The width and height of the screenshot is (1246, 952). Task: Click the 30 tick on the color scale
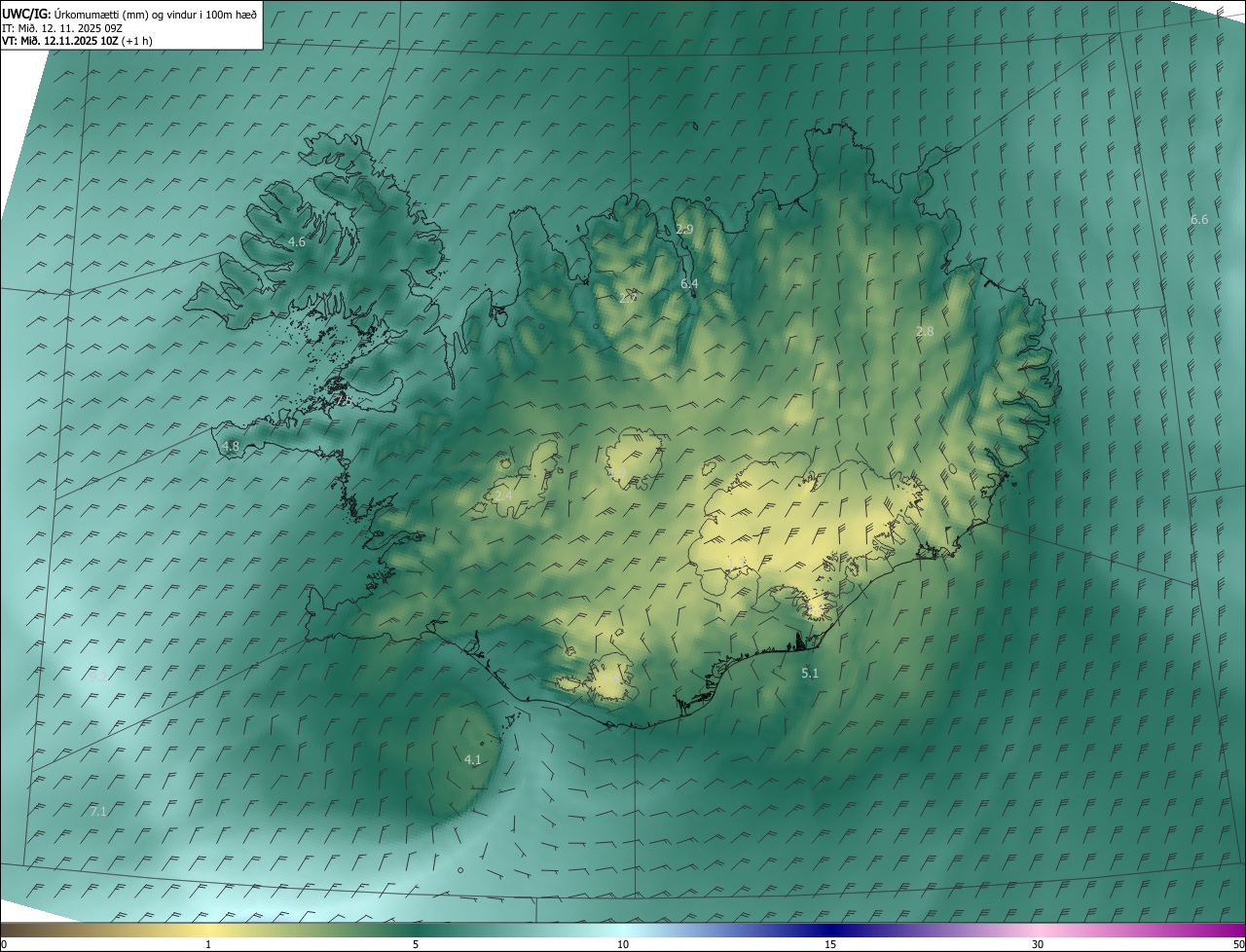click(1038, 944)
